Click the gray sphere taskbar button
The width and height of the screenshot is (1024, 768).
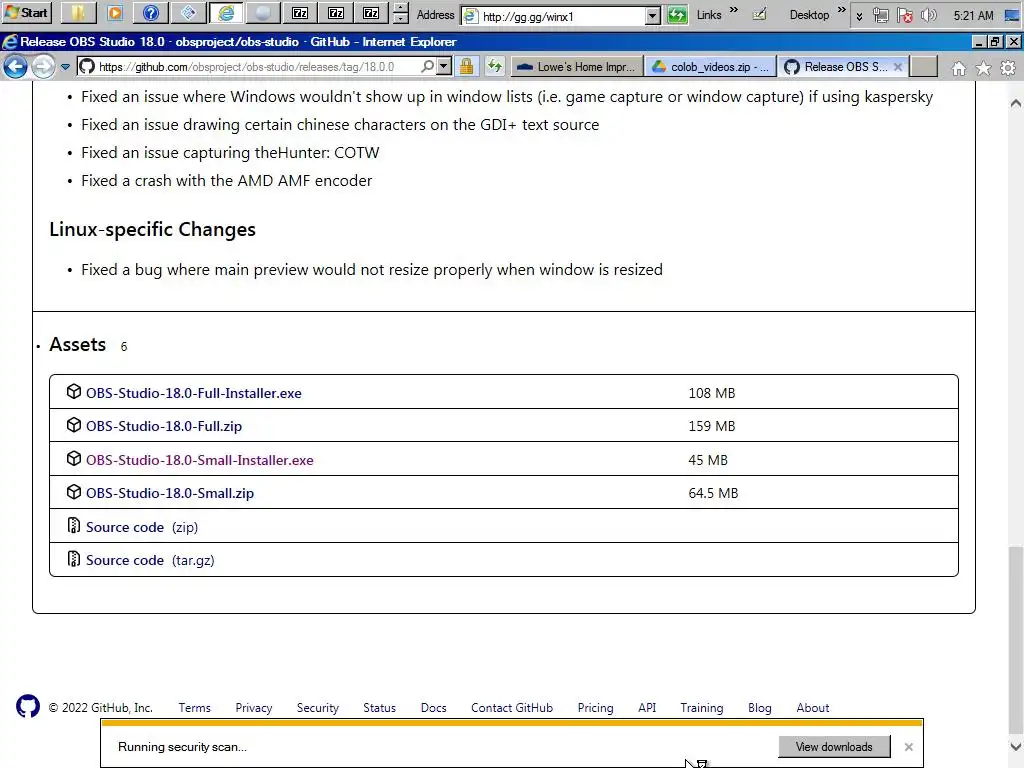(x=263, y=12)
